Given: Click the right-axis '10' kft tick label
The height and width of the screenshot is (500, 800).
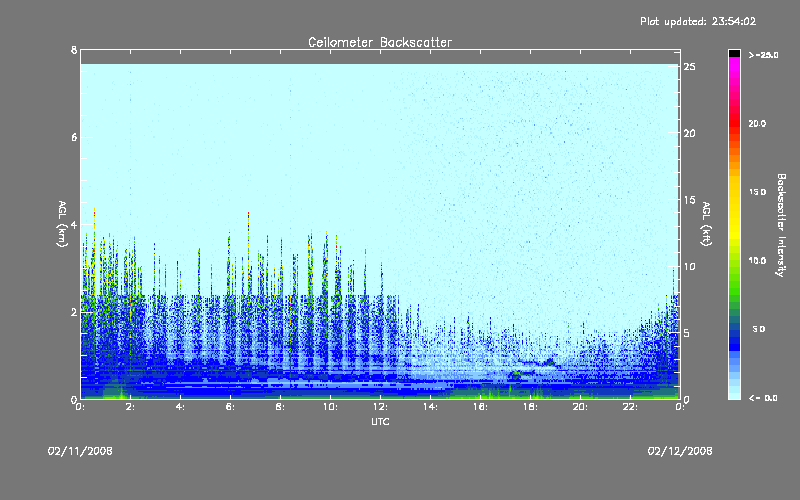Looking at the screenshot, I should (690, 266).
